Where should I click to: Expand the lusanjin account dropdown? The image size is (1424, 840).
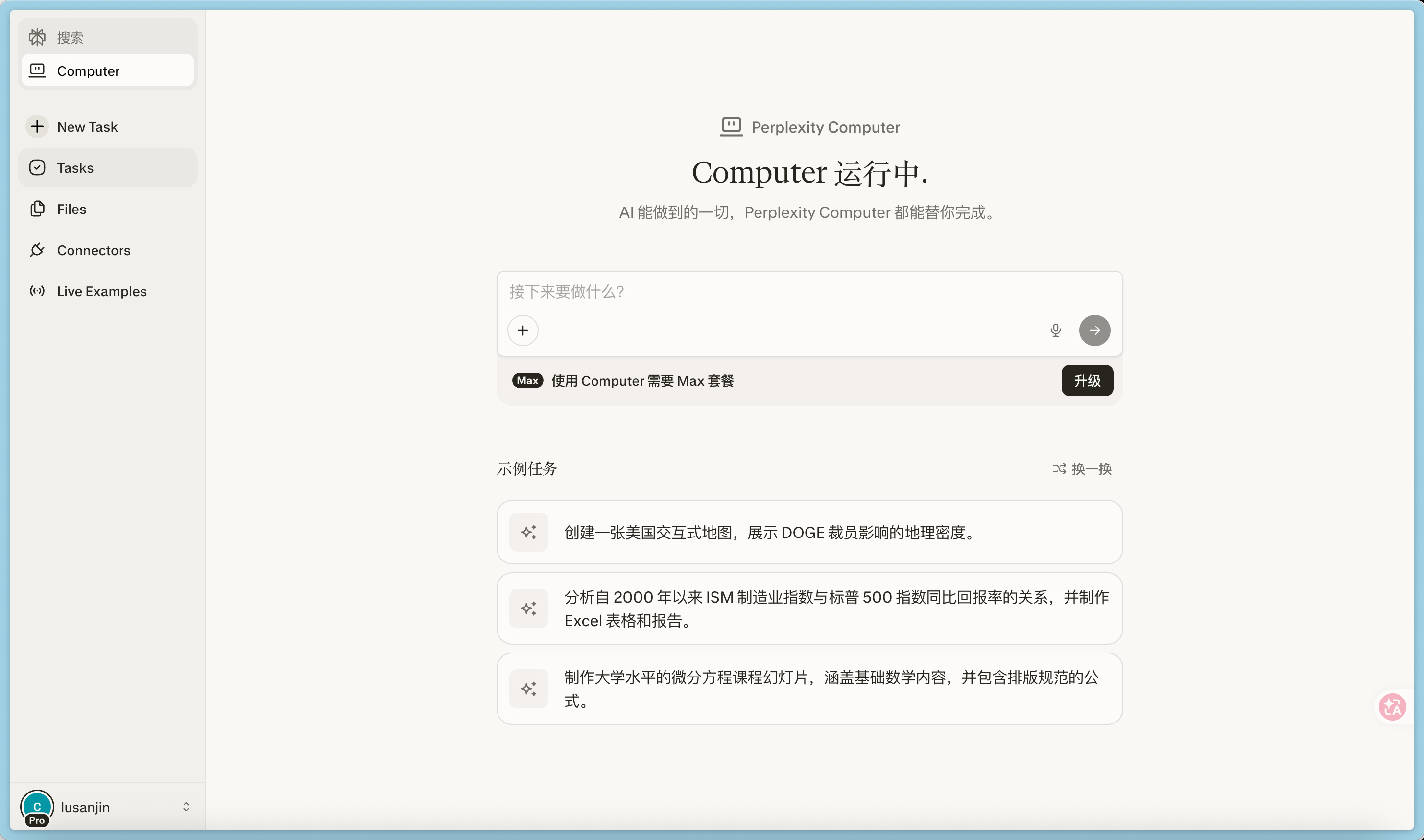(186, 807)
